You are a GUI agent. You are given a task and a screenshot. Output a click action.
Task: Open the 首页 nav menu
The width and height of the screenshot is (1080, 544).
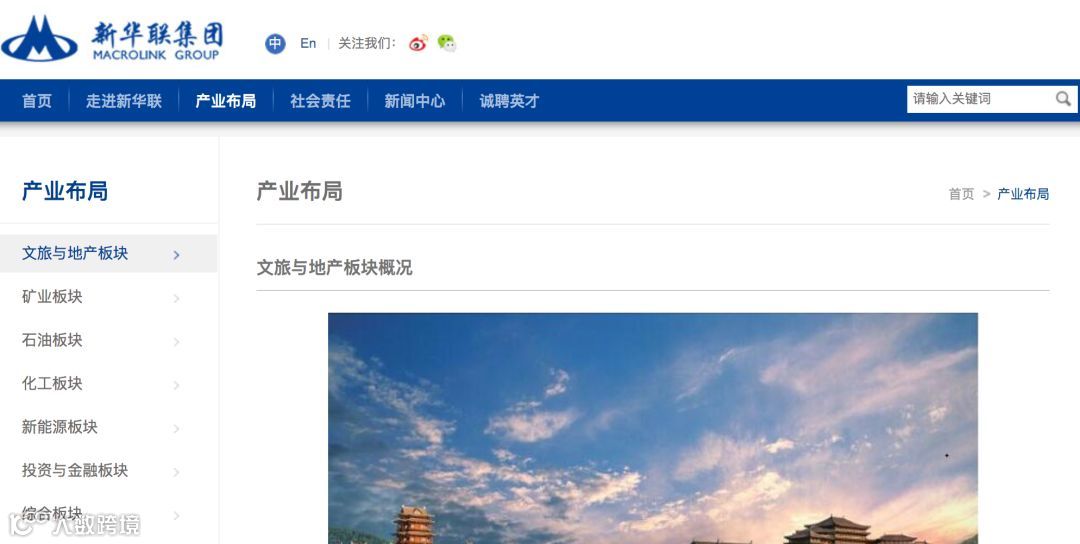[37, 101]
